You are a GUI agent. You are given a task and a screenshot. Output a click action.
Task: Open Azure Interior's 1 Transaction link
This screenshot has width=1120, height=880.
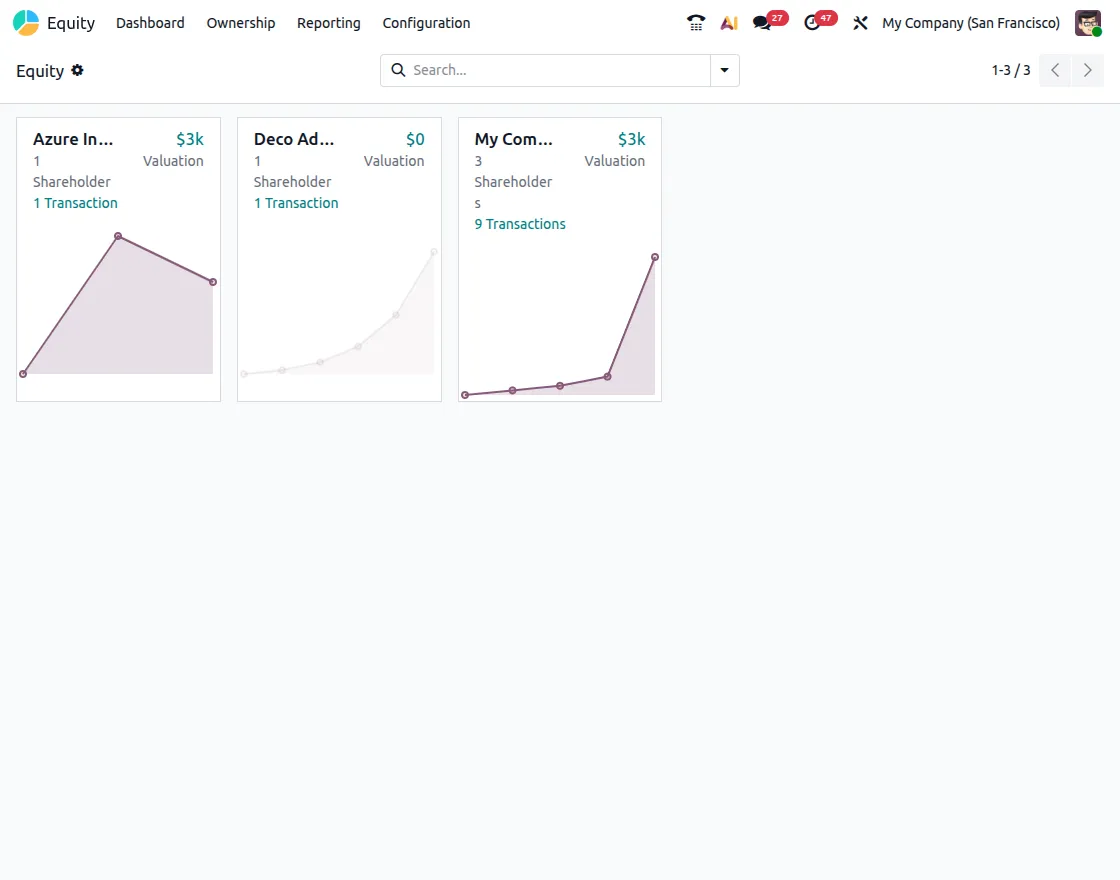click(x=75, y=203)
